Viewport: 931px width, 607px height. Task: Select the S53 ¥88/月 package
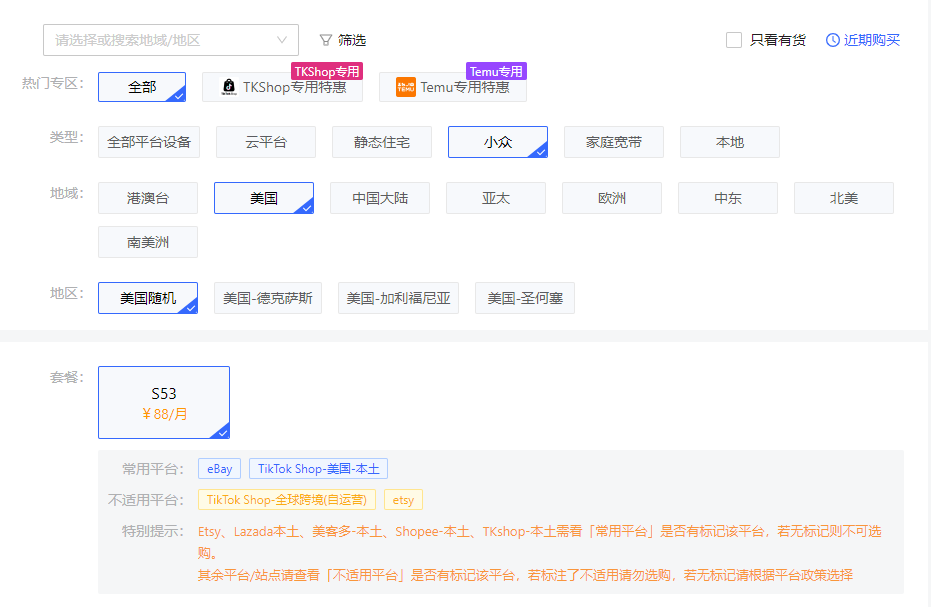coord(164,402)
